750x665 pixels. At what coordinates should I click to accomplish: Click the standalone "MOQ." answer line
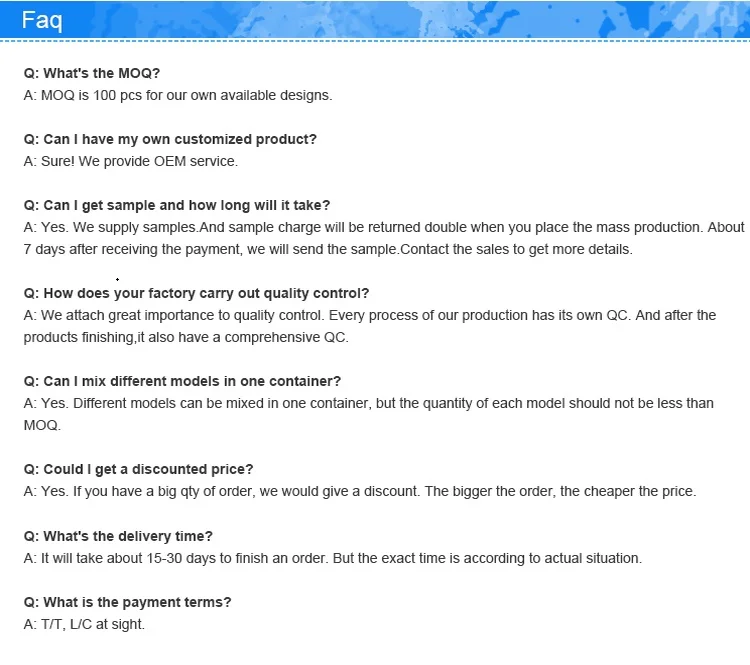coord(42,425)
